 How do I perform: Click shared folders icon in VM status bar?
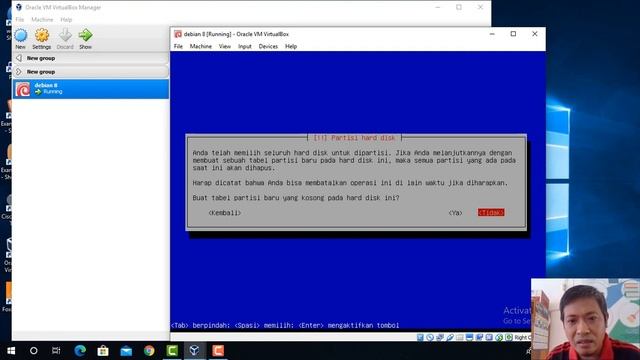click(460, 338)
